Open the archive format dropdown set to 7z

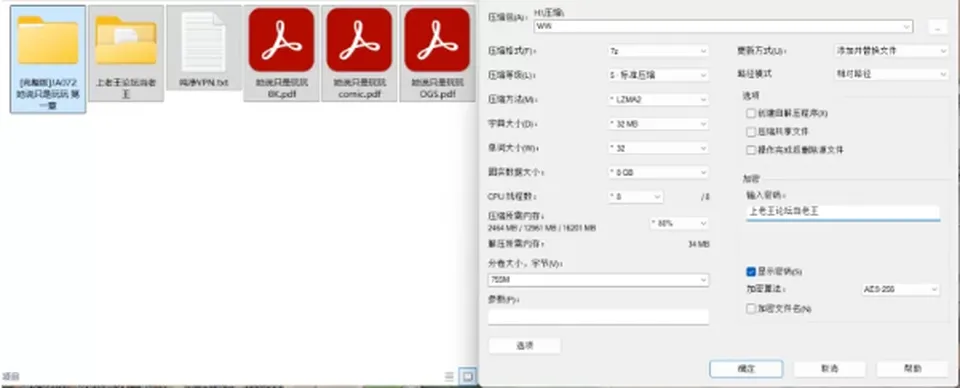[x=658, y=51]
